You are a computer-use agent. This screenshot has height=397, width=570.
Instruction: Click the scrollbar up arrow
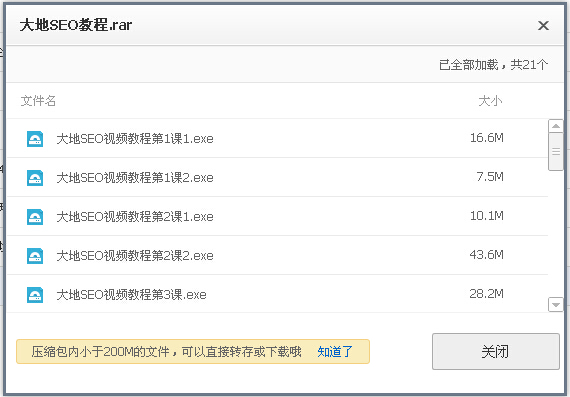(555, 126)
